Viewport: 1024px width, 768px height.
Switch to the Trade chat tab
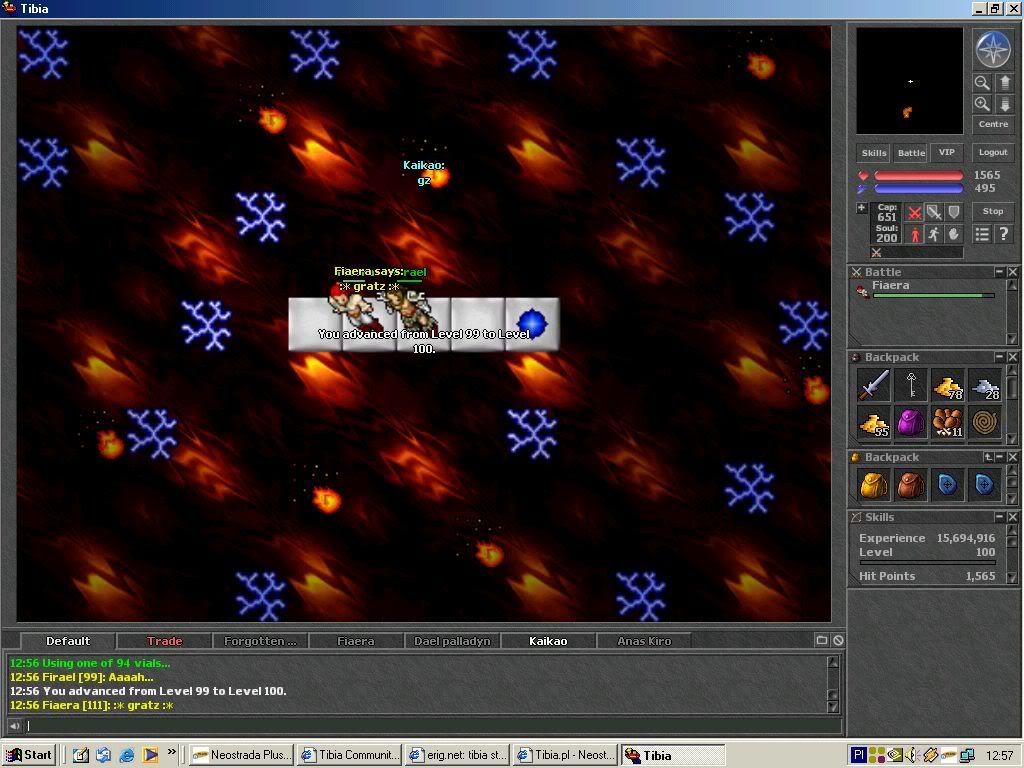164,641
